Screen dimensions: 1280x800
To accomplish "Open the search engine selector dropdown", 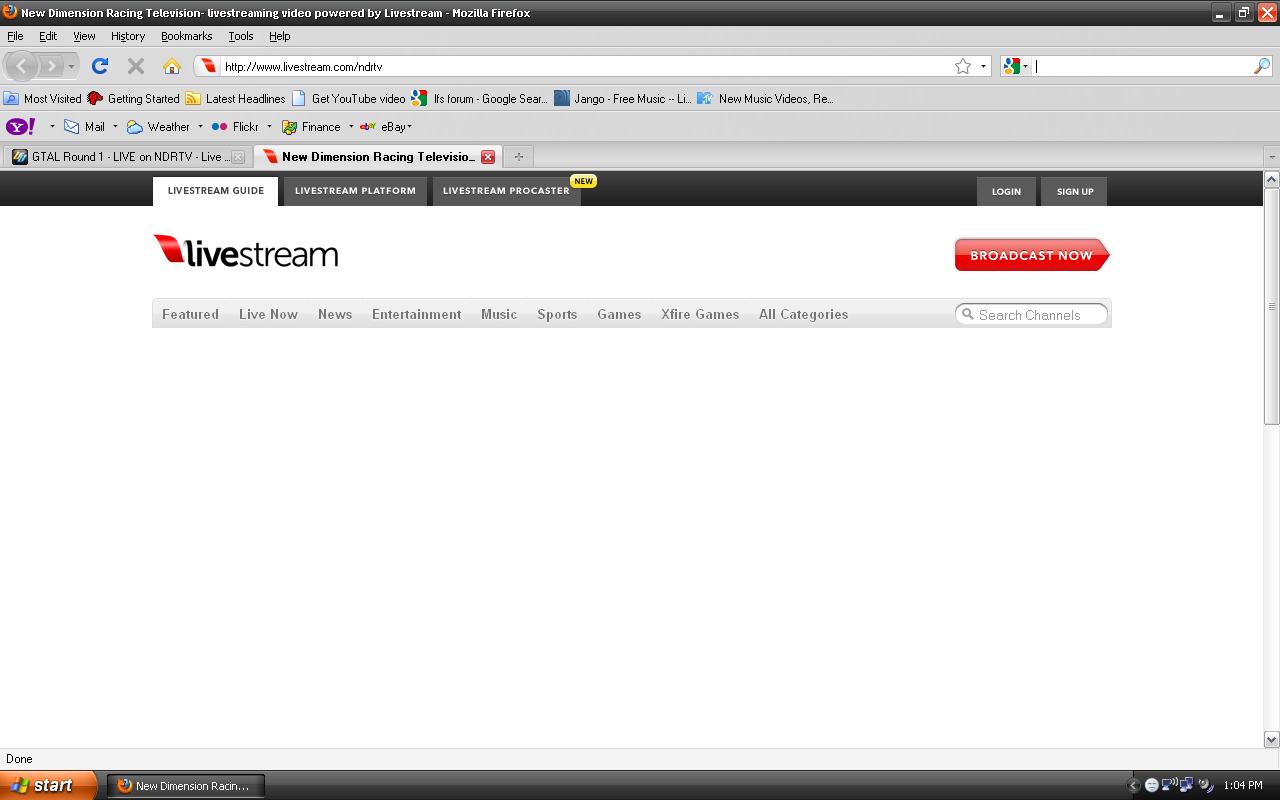I will (1025, 67).
